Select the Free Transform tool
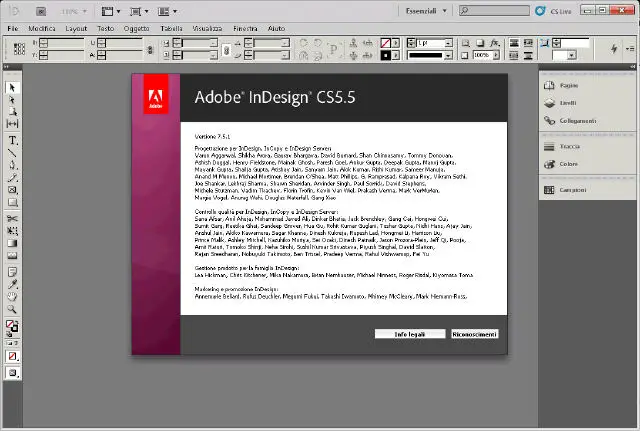The width and height of the screenshot is (640, 431). pyautogui.click(x=12, y=231)
